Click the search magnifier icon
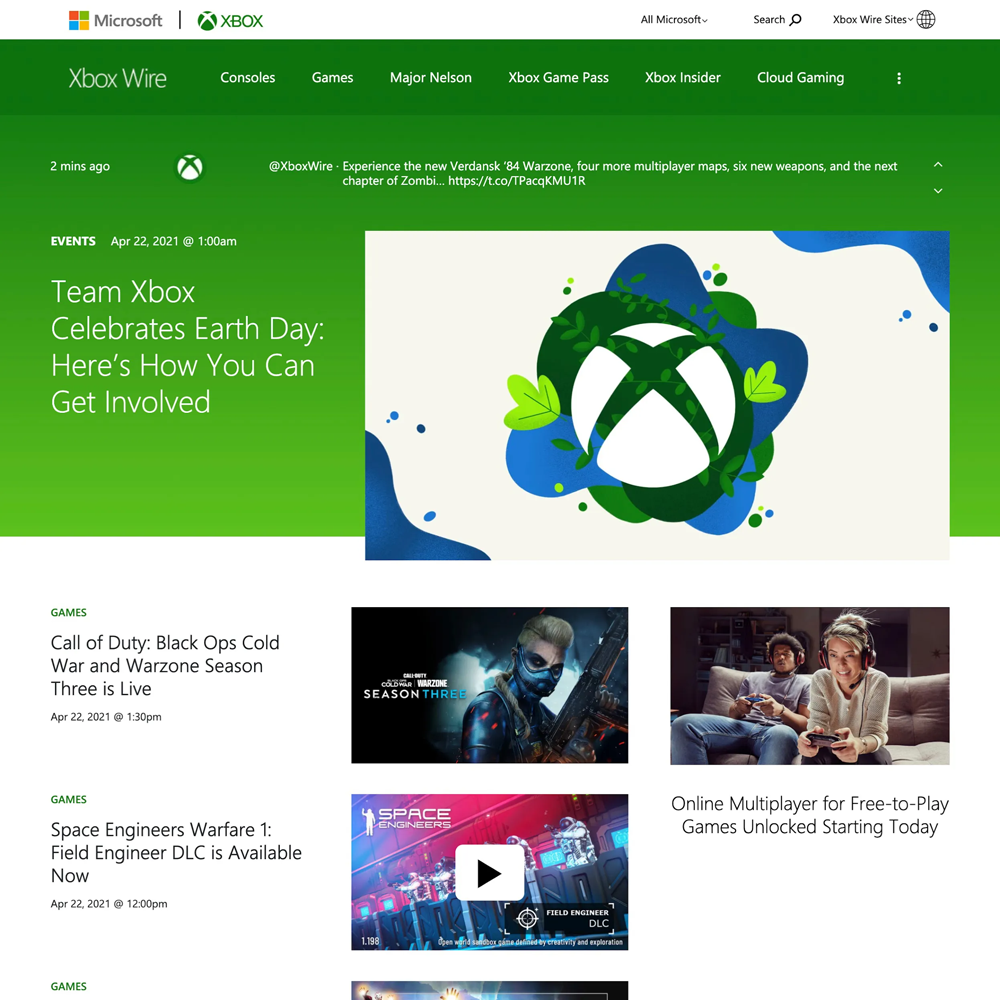 pyautogui.click(x=796, y=20)
